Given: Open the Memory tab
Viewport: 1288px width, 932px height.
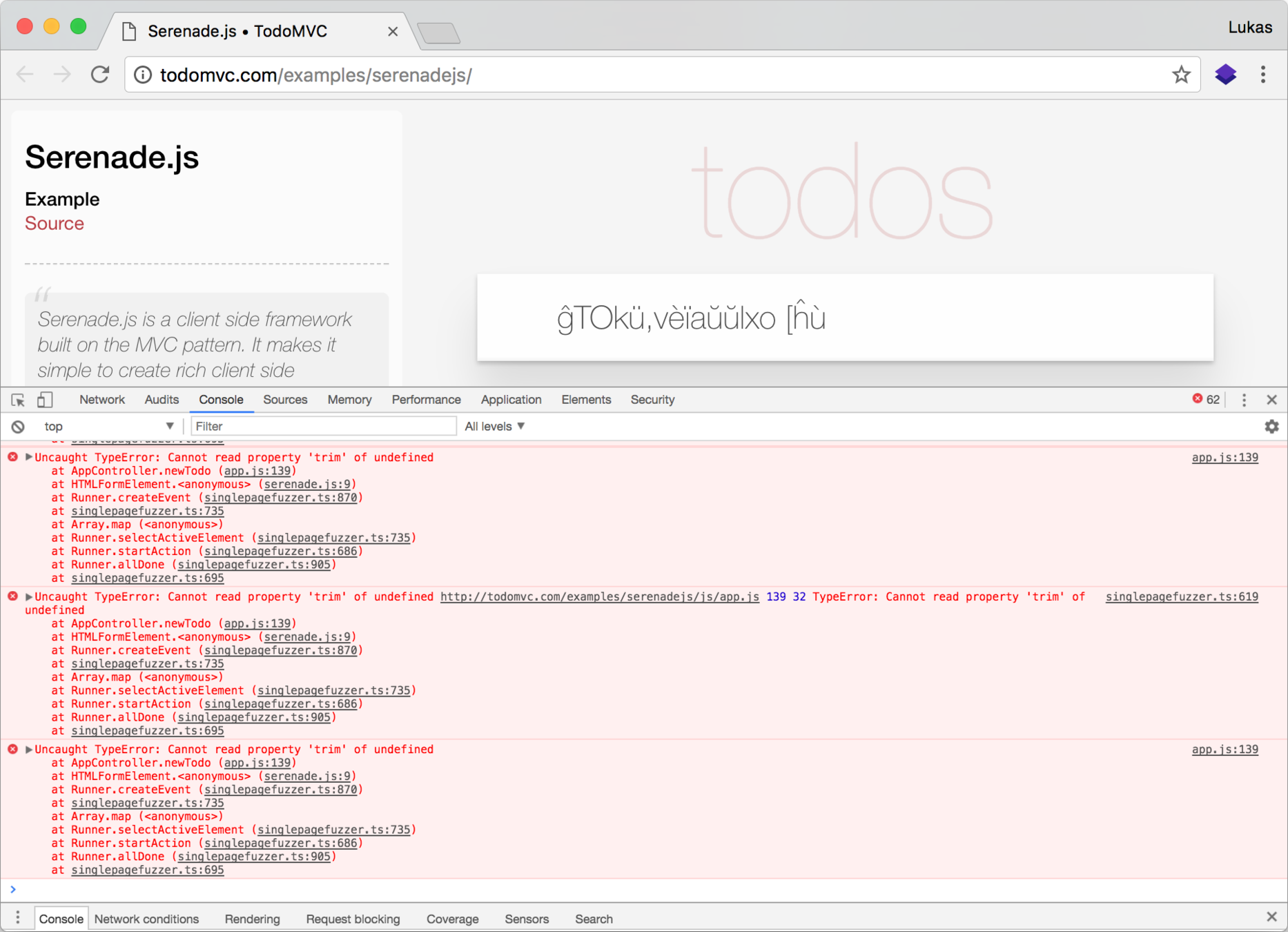Looking at the screenshot, I should [349, 400].
